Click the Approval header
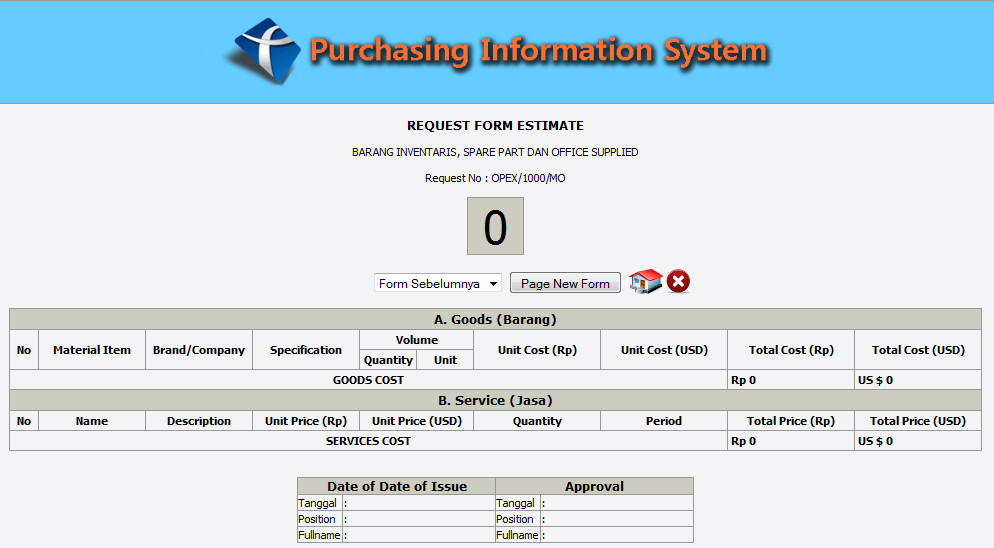Screen dimensions: 994x548 pos(594,486)
